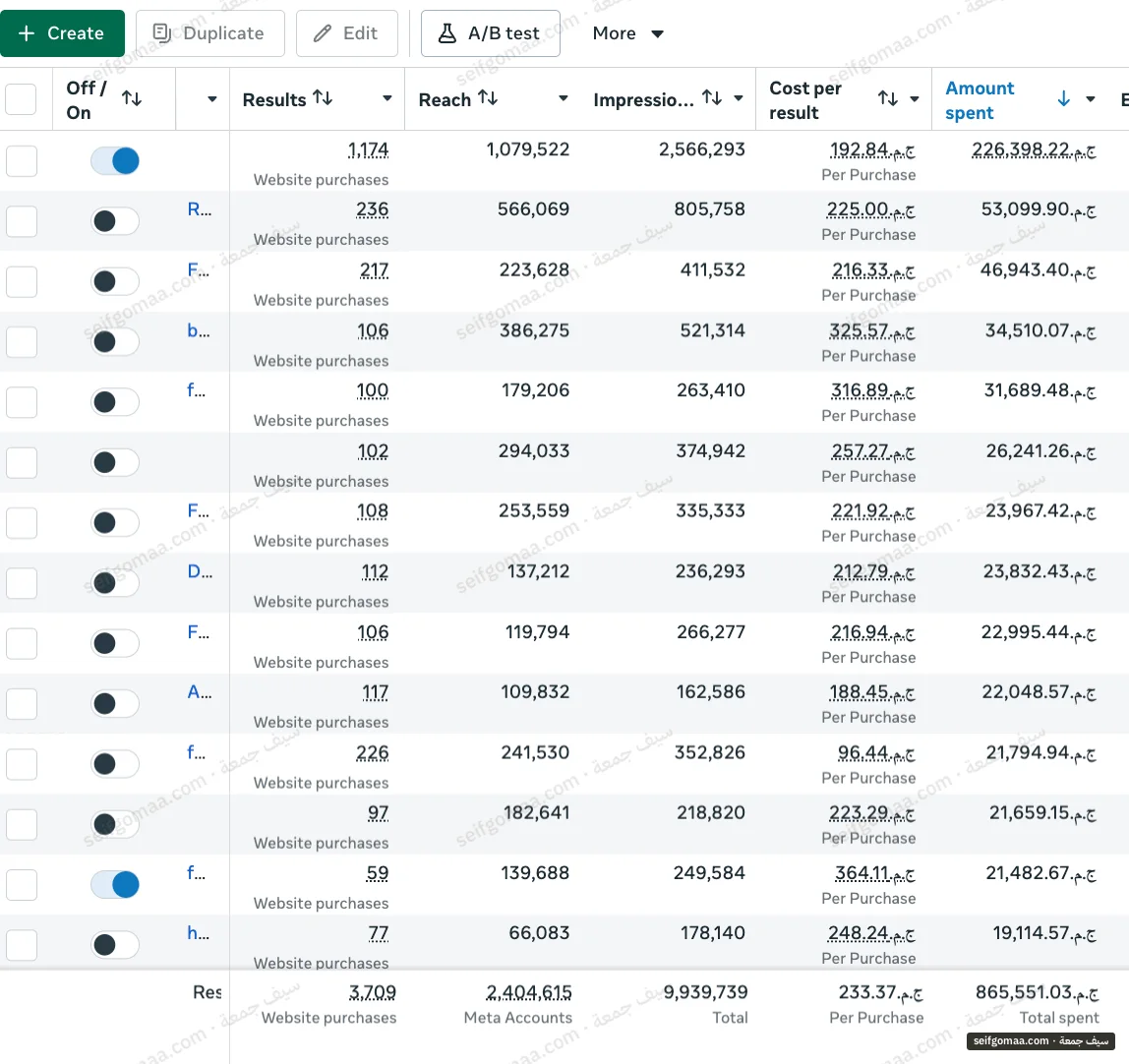This screenshot has width=1129, height=1064.
Task: Click the Amount spent column header
Action: [x=980, y=100]
